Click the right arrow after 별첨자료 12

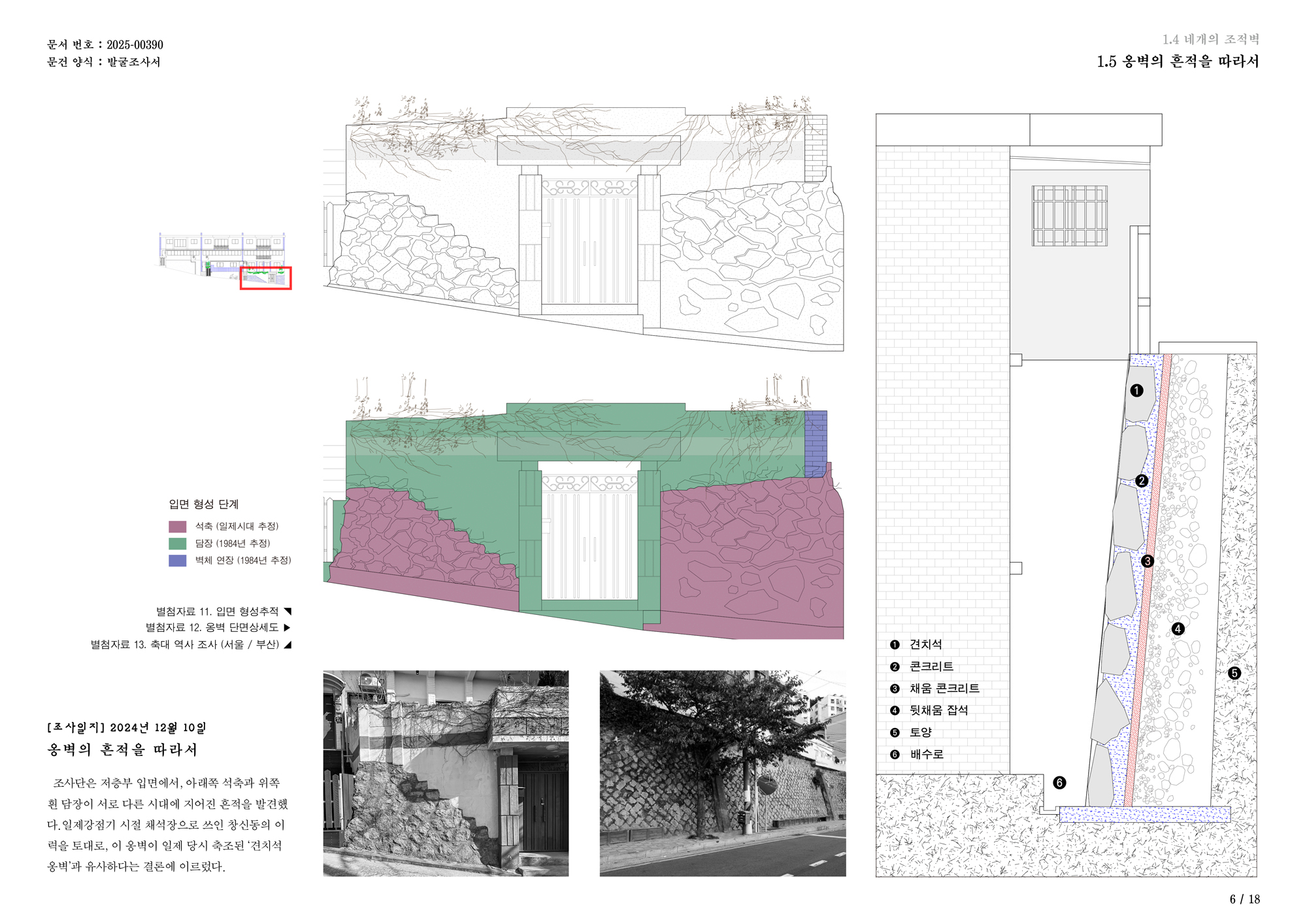point(287,627)
